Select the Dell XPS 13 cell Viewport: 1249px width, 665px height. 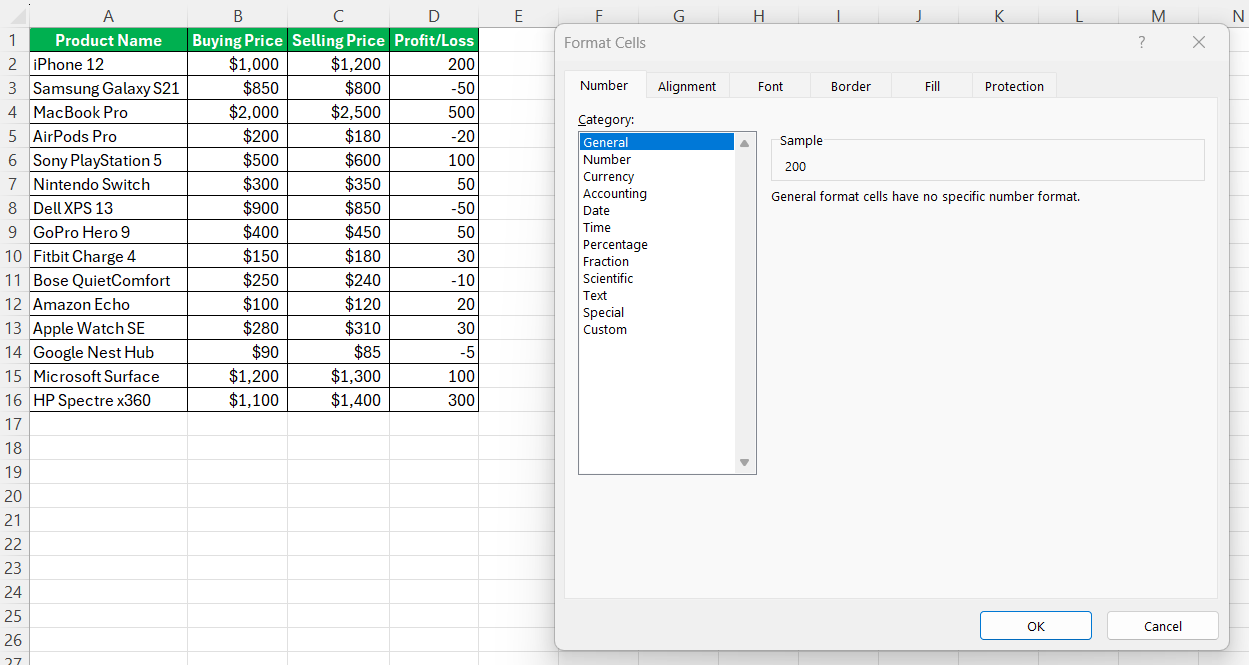(x=108, y=208)
